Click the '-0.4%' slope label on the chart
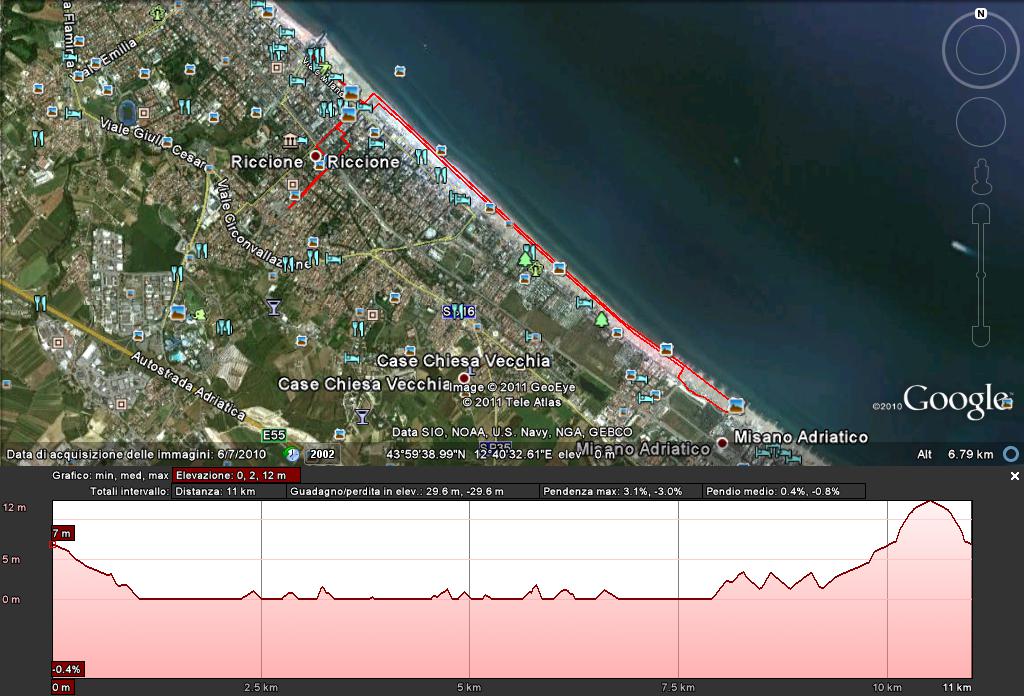 coord(67,669)
